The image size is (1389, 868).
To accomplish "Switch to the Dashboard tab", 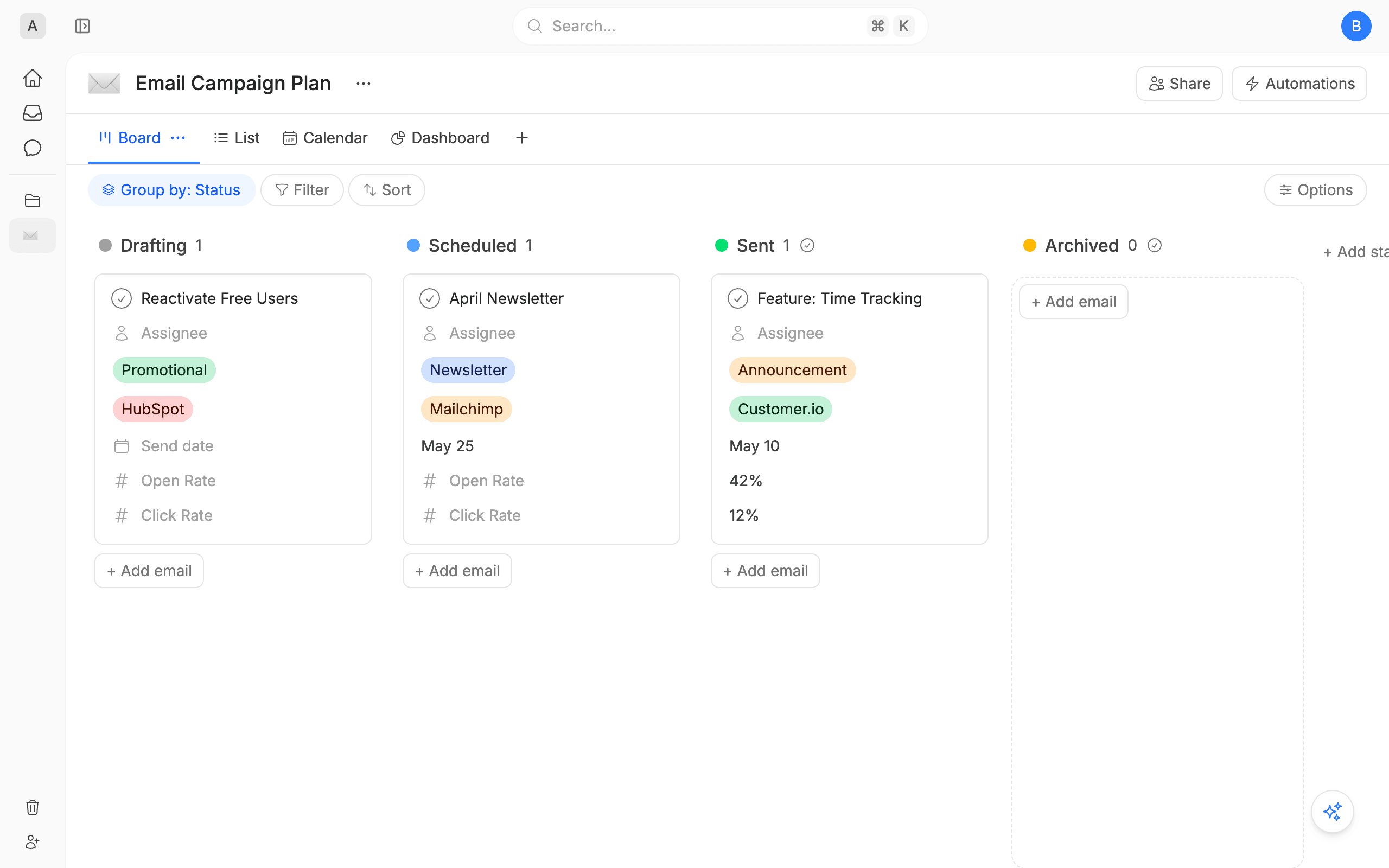I will [x=440, y=138].
